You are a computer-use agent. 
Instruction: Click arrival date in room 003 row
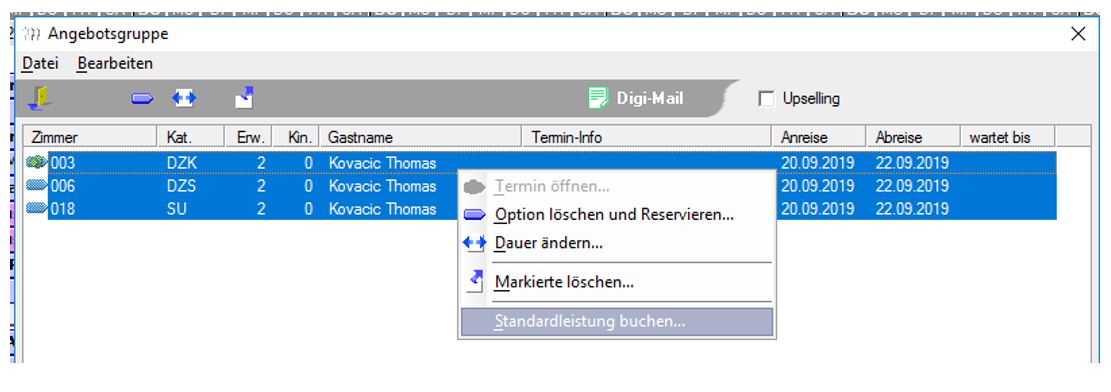coord(818,164)
